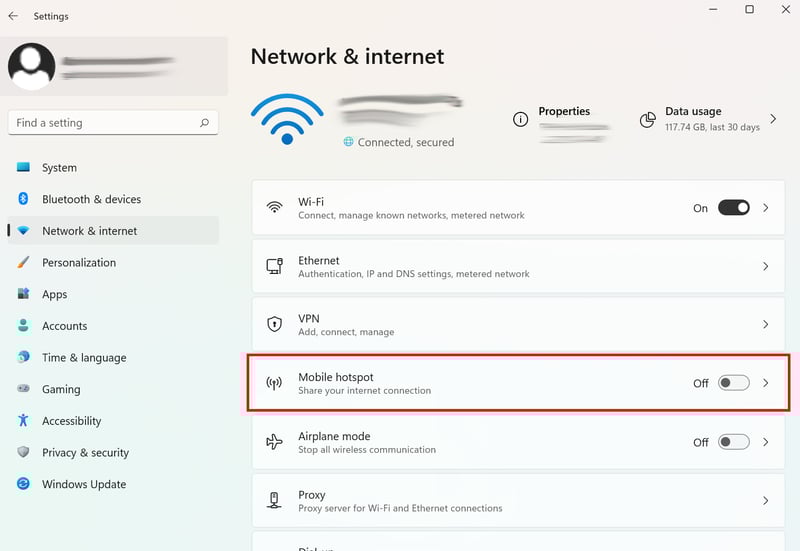Expand Ethernet settings with its chevron
800x551 pixels.
click(765, 266)
